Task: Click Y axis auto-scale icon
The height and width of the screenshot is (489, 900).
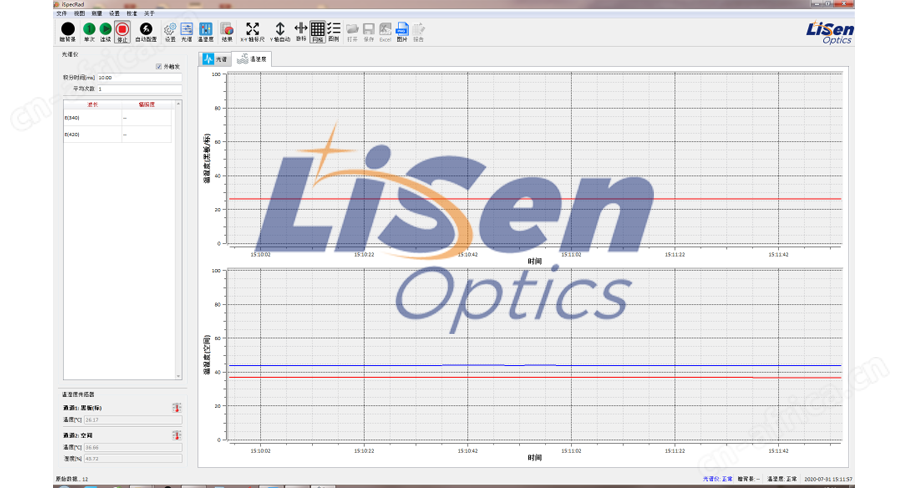Action: 280,32
